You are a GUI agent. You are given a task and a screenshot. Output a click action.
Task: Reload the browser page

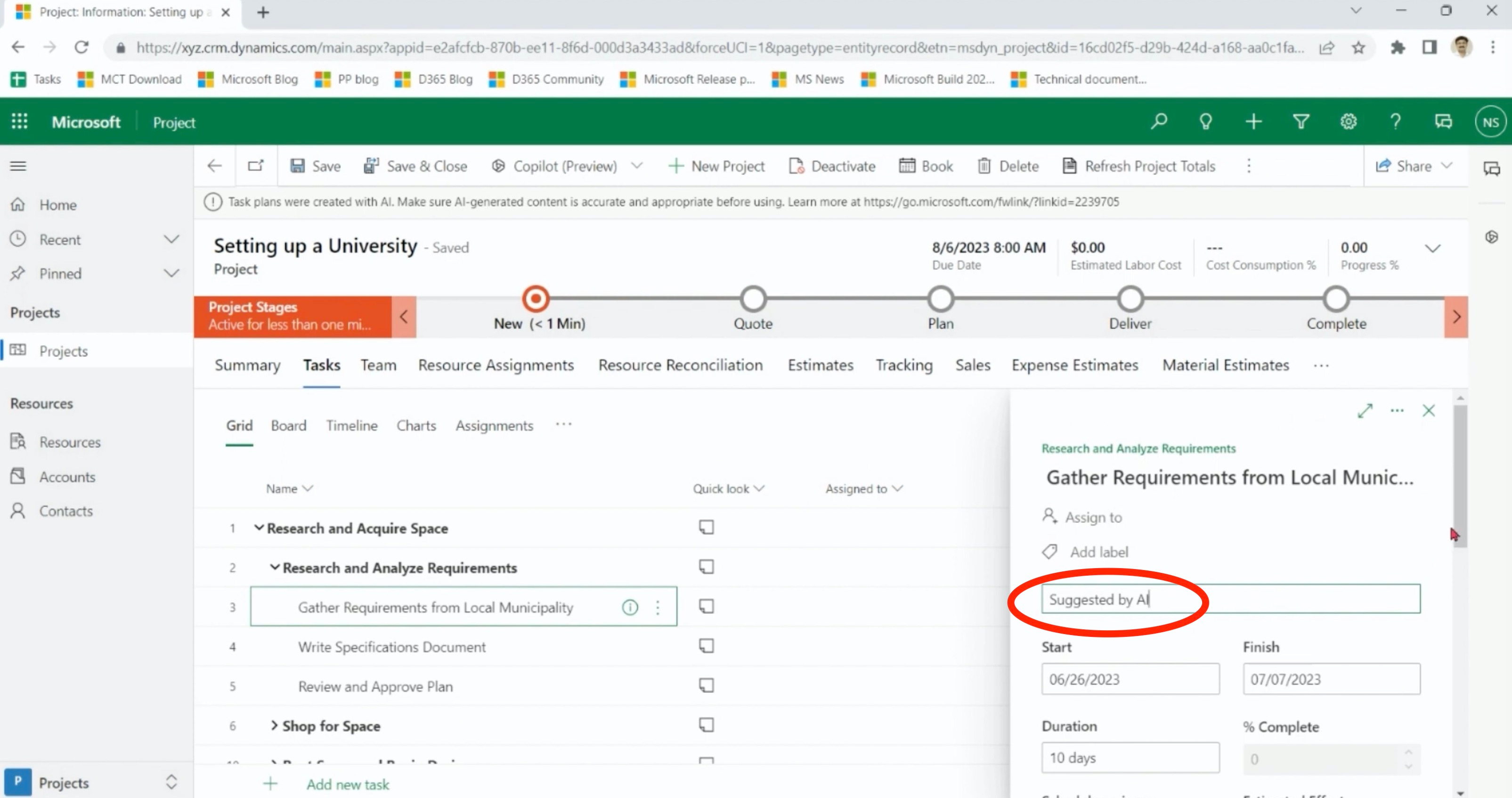81,47
